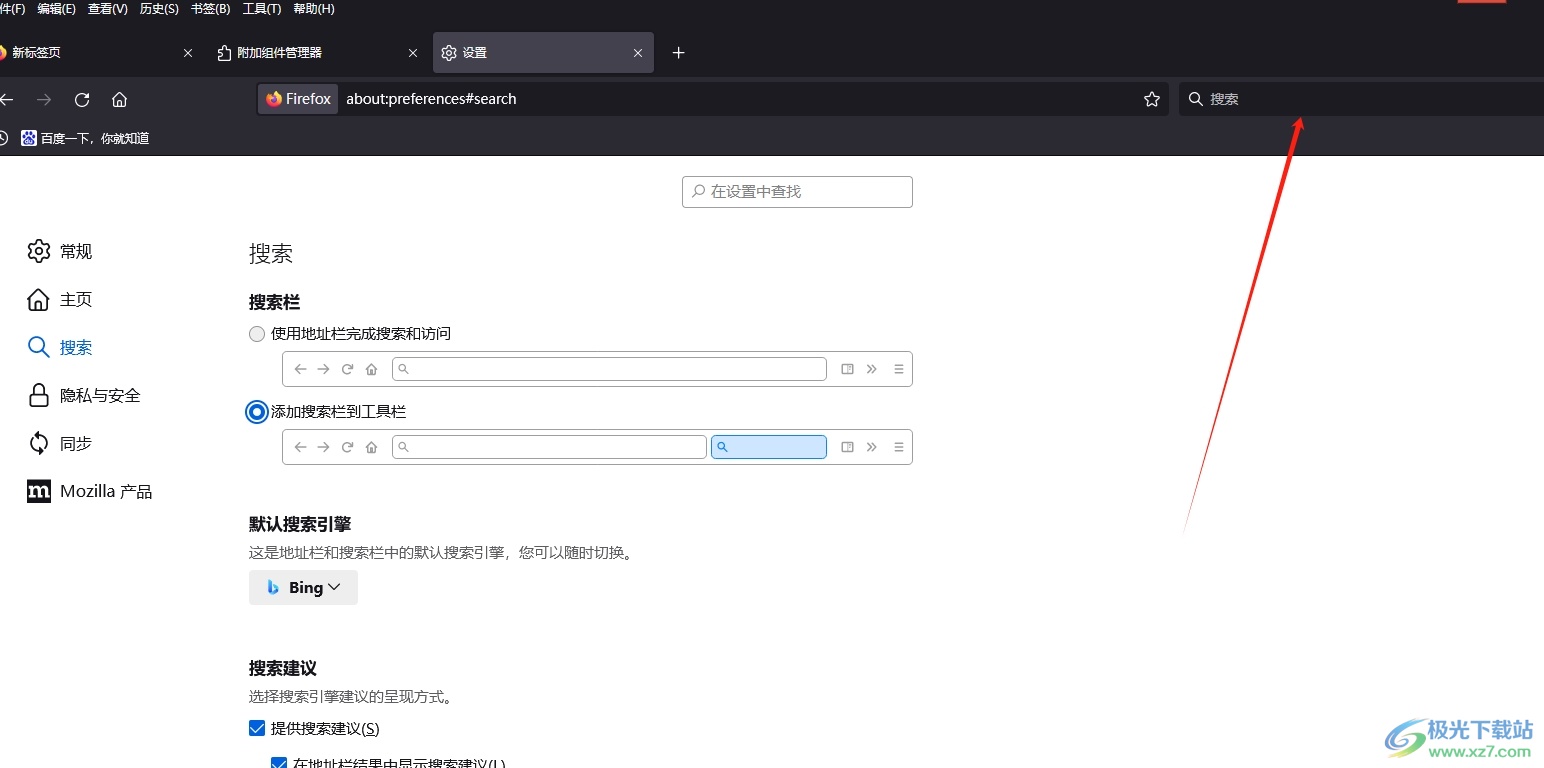
Task: Reload the current page
Action: [x=82, y=99]
